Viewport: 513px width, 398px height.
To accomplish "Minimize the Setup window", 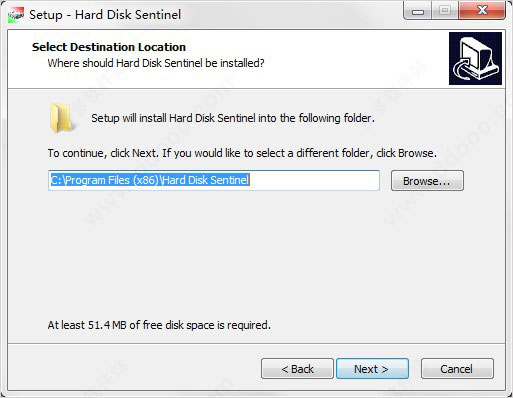I will (418, 11).
